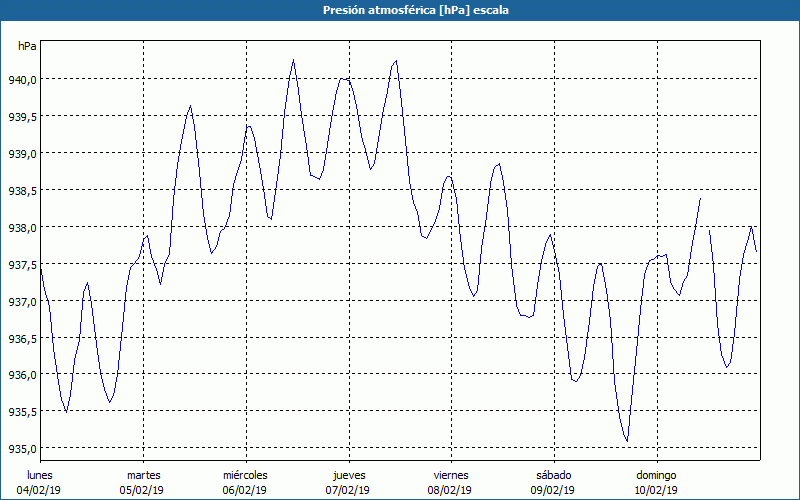
Task: Click the chart title 'Presión atmosférica [hPa] escala'
Action: 416,10
